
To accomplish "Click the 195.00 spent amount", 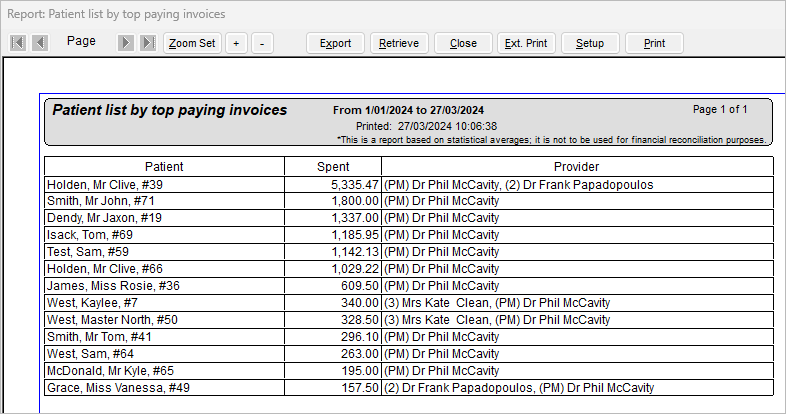I will pyautogui.click(x=359, y=371).
